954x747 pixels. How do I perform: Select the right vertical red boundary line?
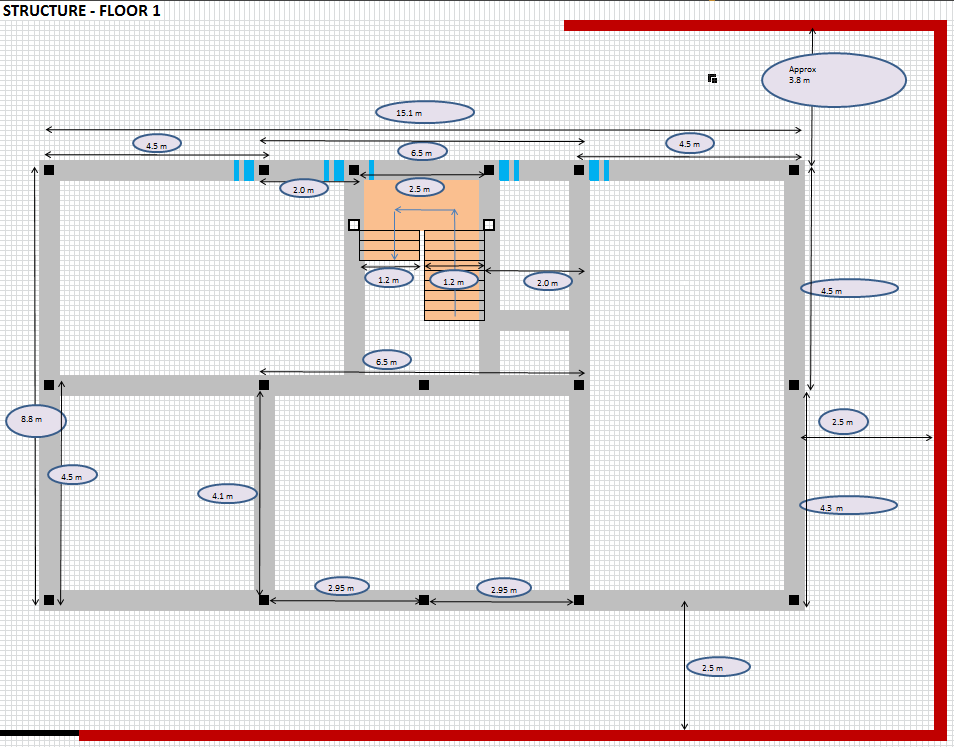click(x=942, y=380)
